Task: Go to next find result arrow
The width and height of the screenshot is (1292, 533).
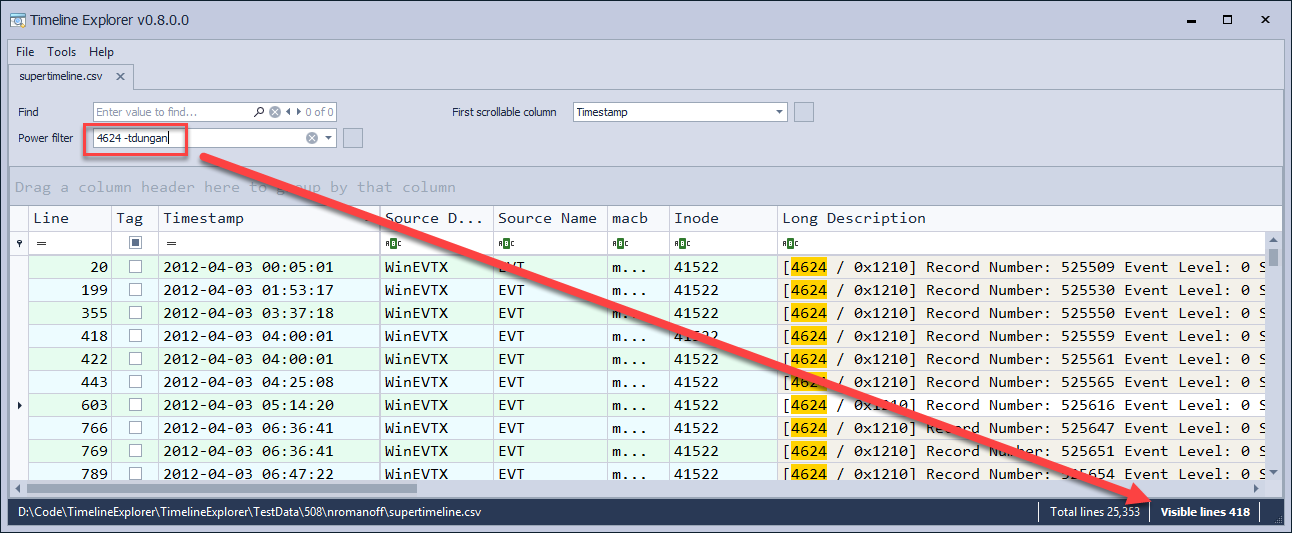Action: coord(297,112)
